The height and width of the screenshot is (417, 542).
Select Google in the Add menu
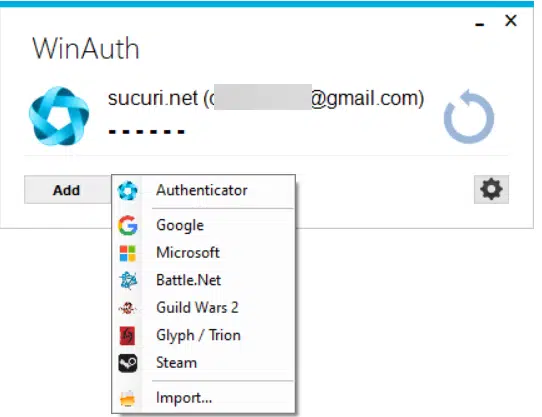(x=204, y=225)
